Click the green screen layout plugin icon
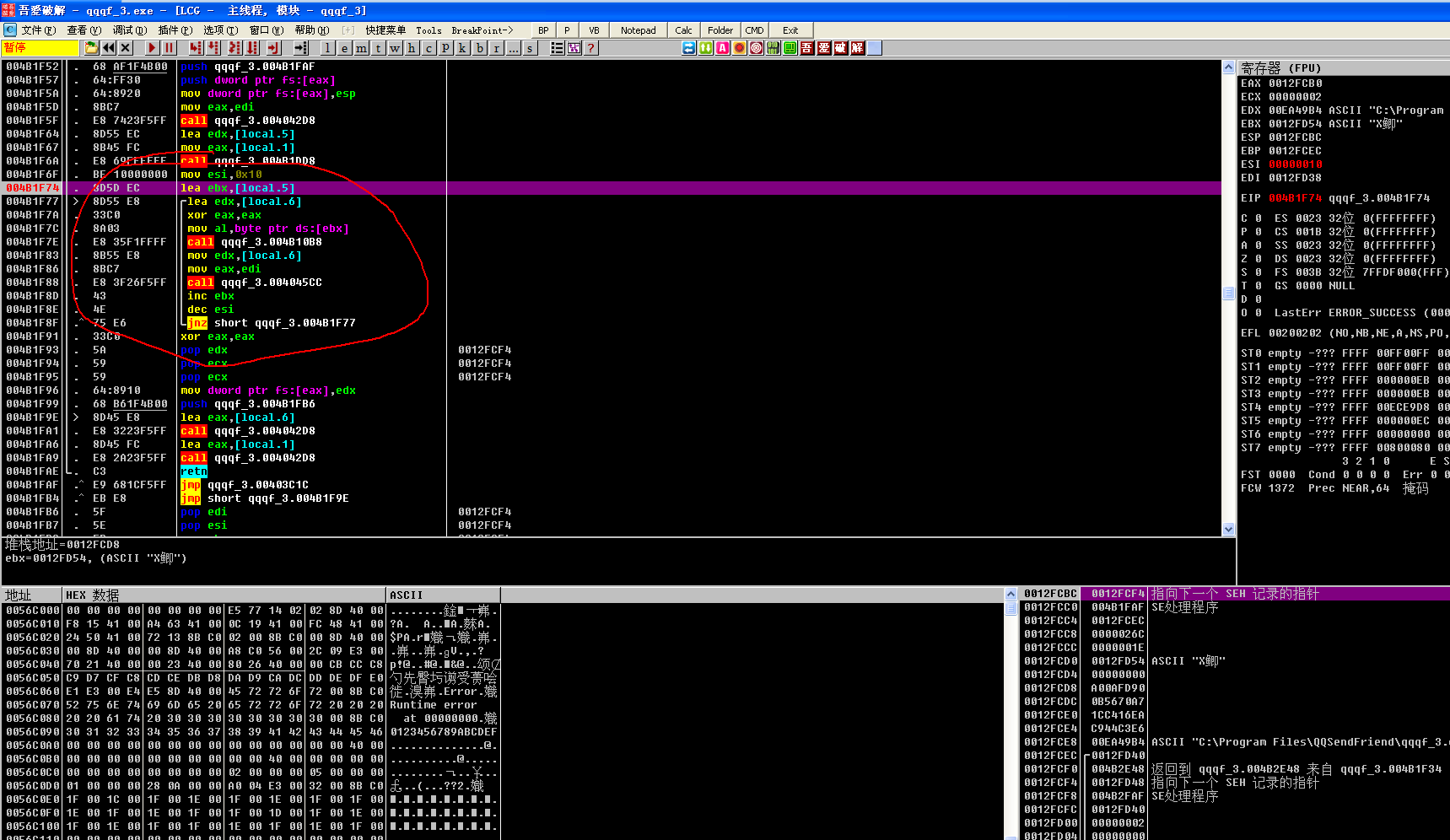The image size is (1450, 840). (x=790, y=48)
